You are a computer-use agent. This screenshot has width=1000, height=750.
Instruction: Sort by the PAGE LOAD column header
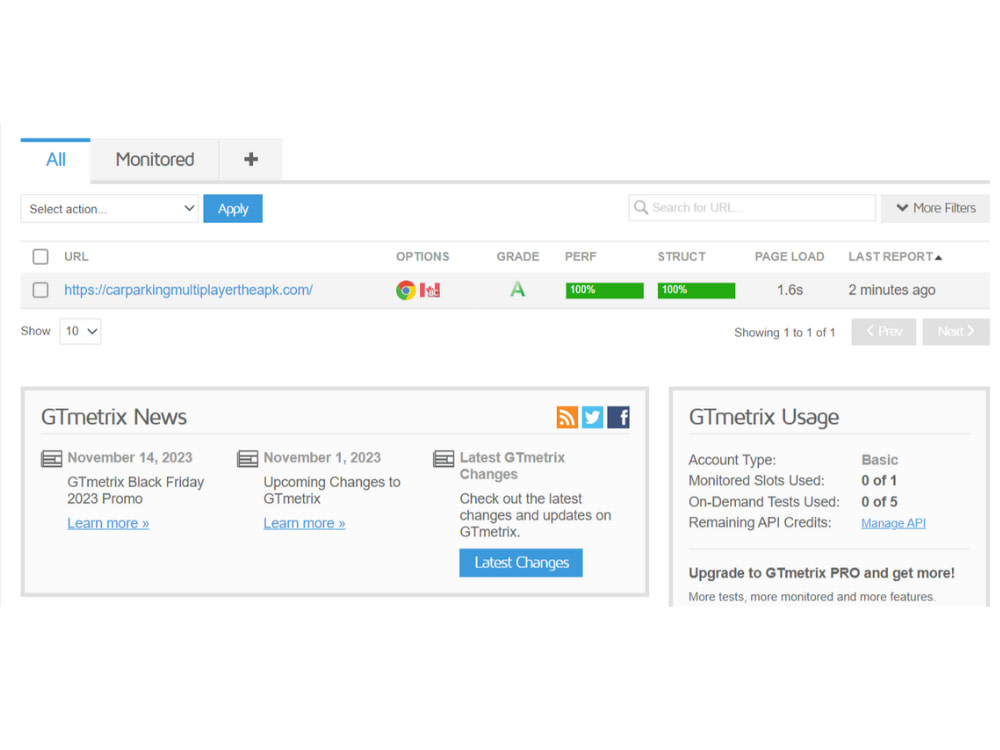(x=790, y=256)
